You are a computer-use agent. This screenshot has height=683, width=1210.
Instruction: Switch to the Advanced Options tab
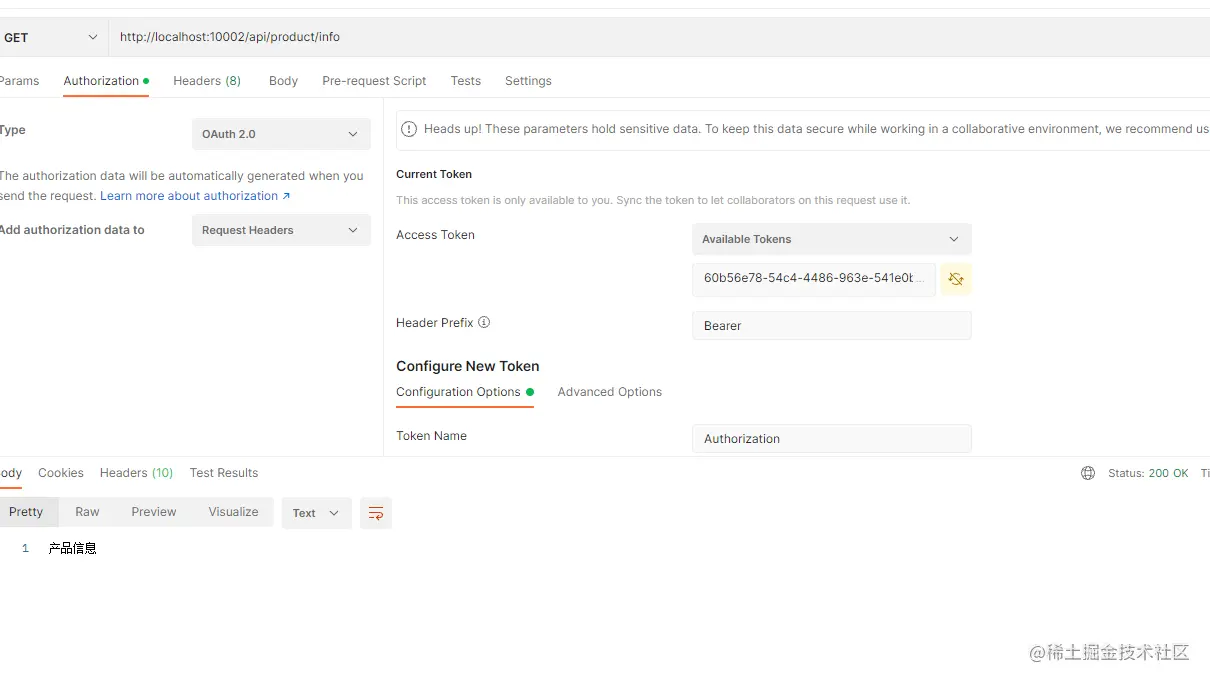coord(609,391)
